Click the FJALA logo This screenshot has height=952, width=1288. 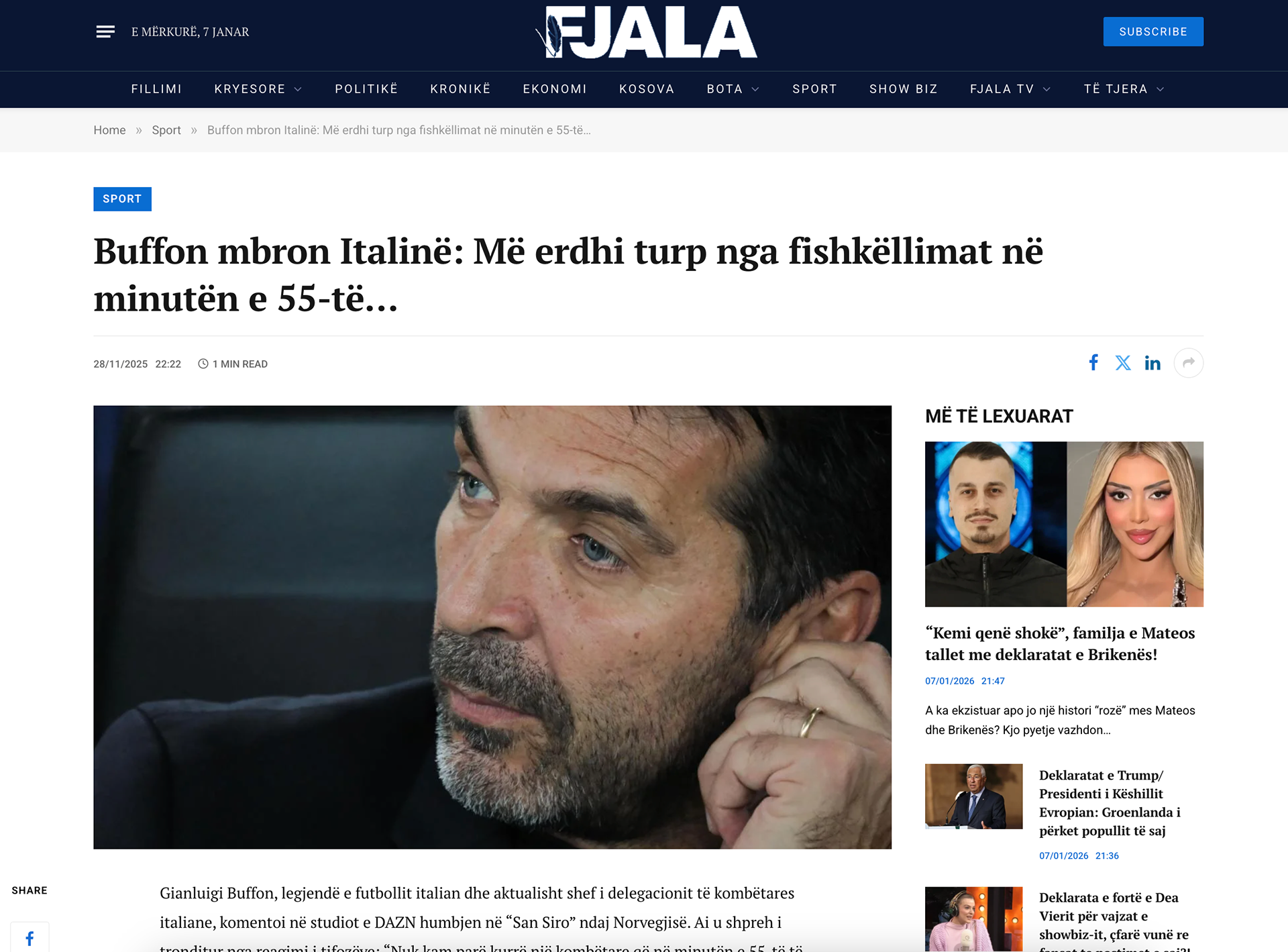[x=646, y=32]
